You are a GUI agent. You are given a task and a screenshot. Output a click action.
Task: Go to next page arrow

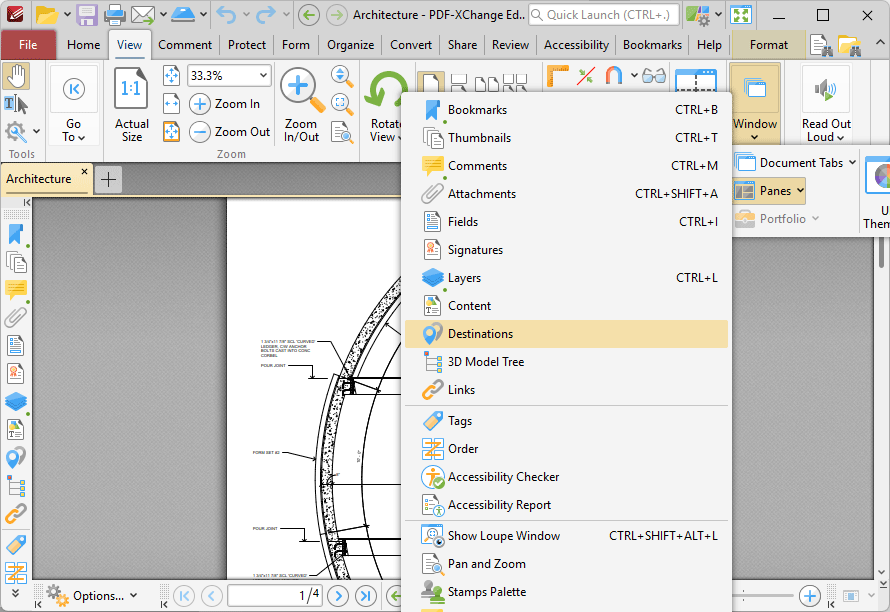338,596
